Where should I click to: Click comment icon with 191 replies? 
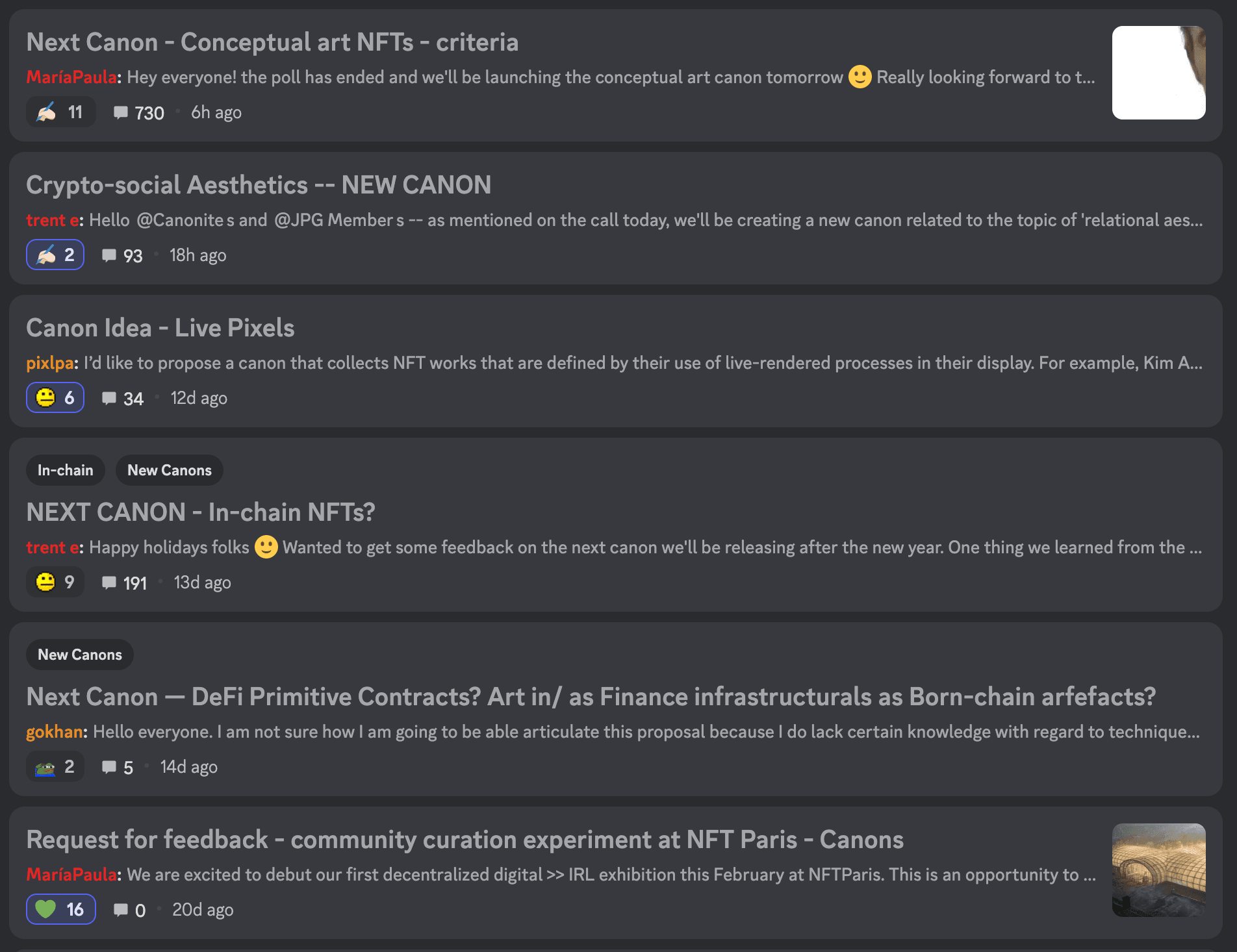click(109, 582)
